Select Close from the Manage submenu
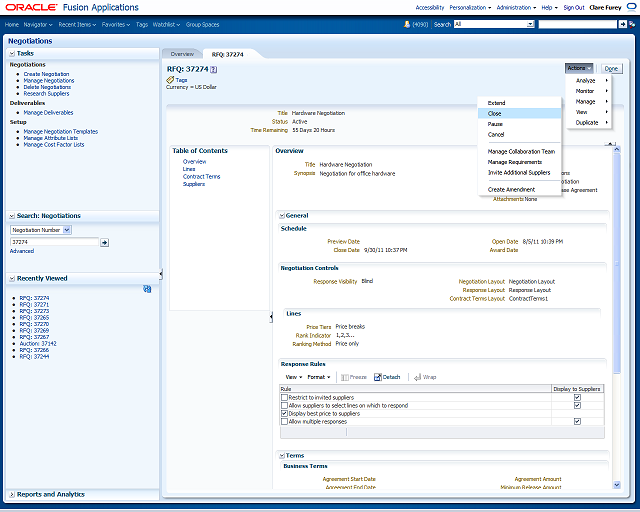The width and height of the screenshot is (640, 512). tap(519, 114)
